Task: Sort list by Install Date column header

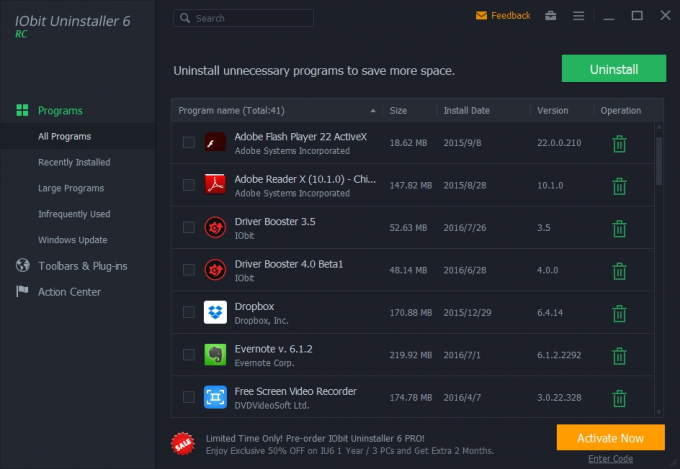Action: point(467,111)
